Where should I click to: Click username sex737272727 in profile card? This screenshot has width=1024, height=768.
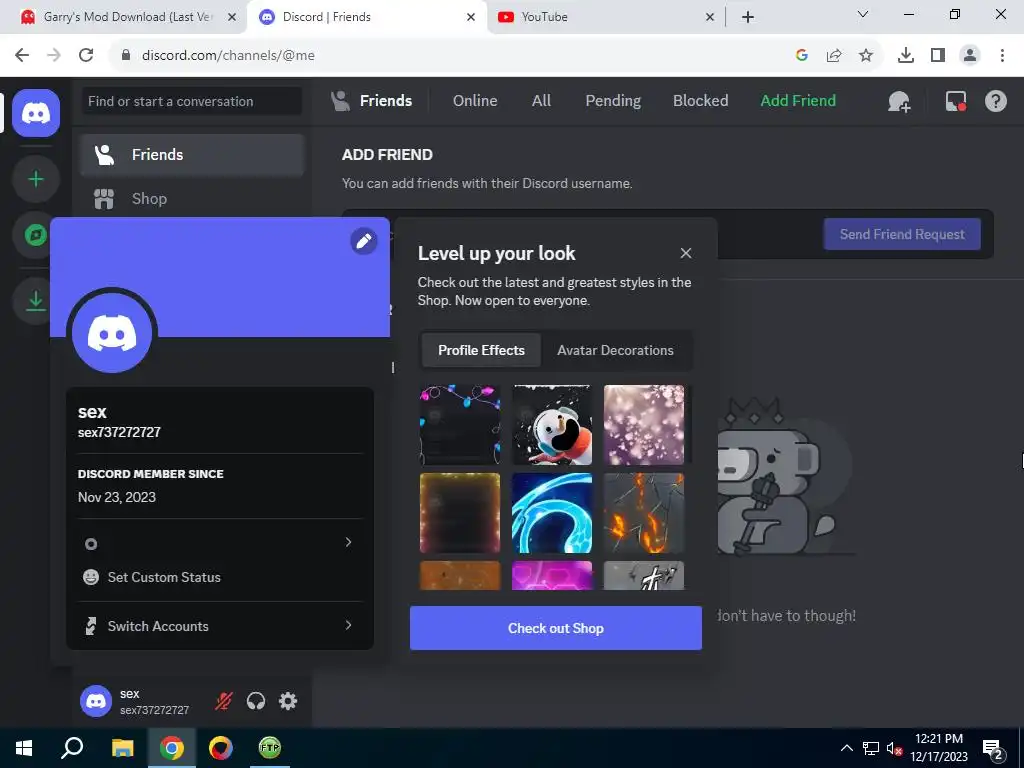pyautogui.click(x=119, y=432)
